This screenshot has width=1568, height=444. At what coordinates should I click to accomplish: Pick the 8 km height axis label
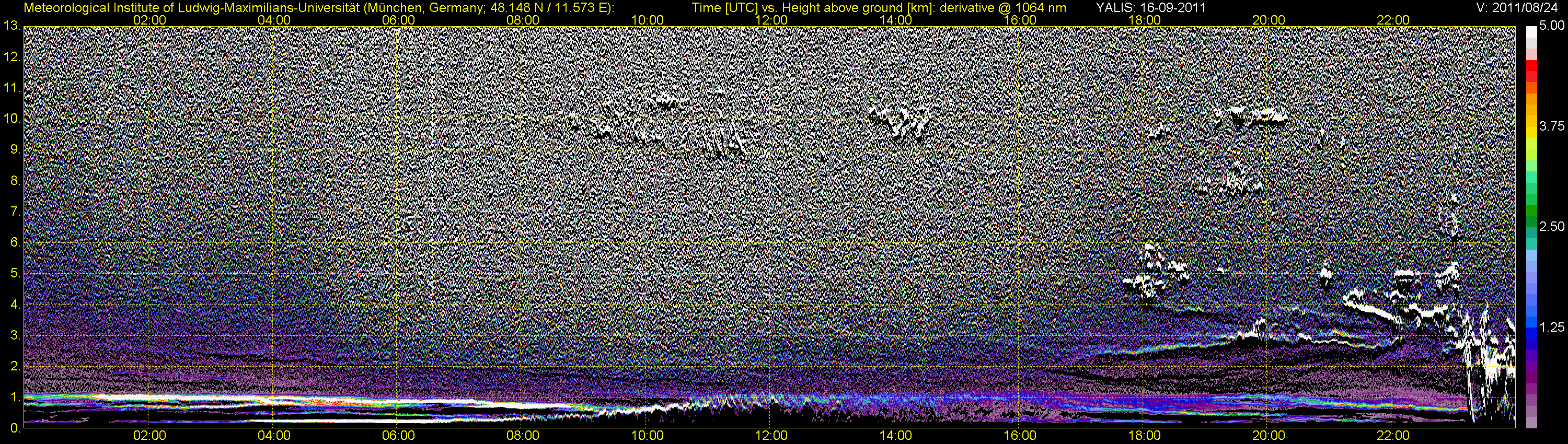(15, 181)
